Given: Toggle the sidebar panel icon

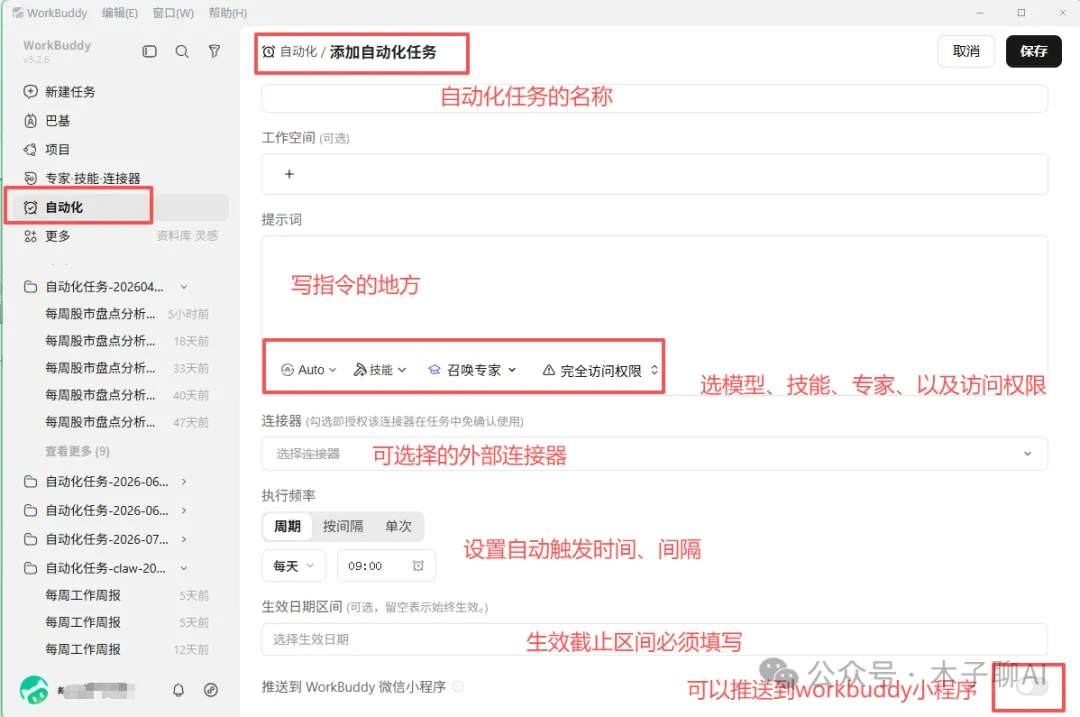Looking at the screenshot, I should [149, 52].
